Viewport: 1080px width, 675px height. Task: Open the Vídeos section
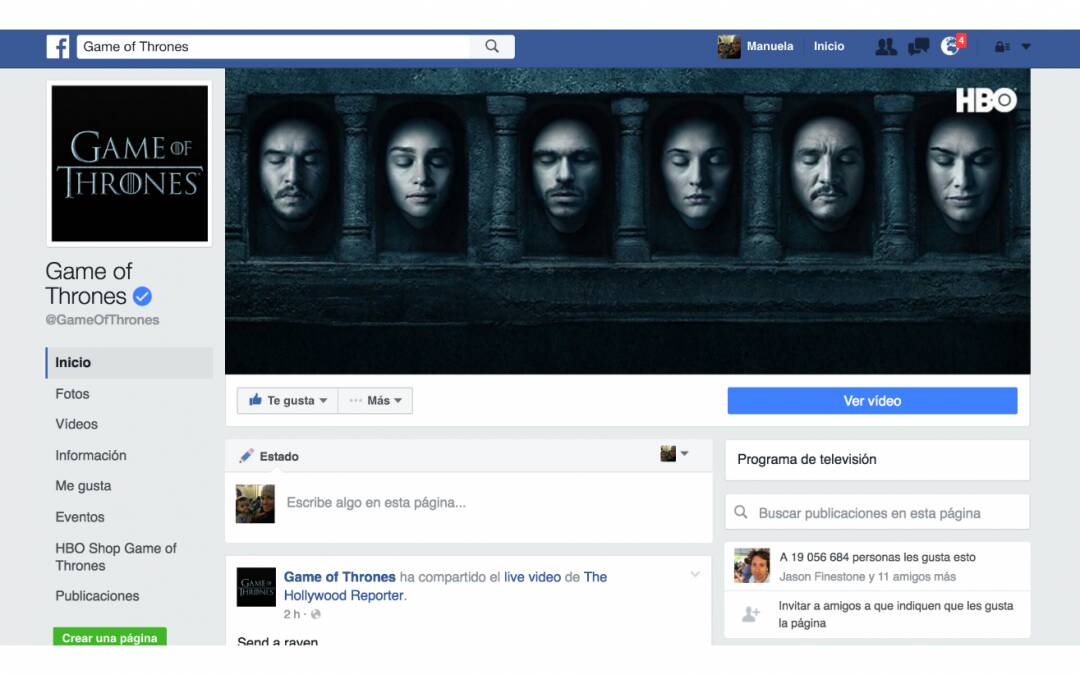tap(76, 424)
